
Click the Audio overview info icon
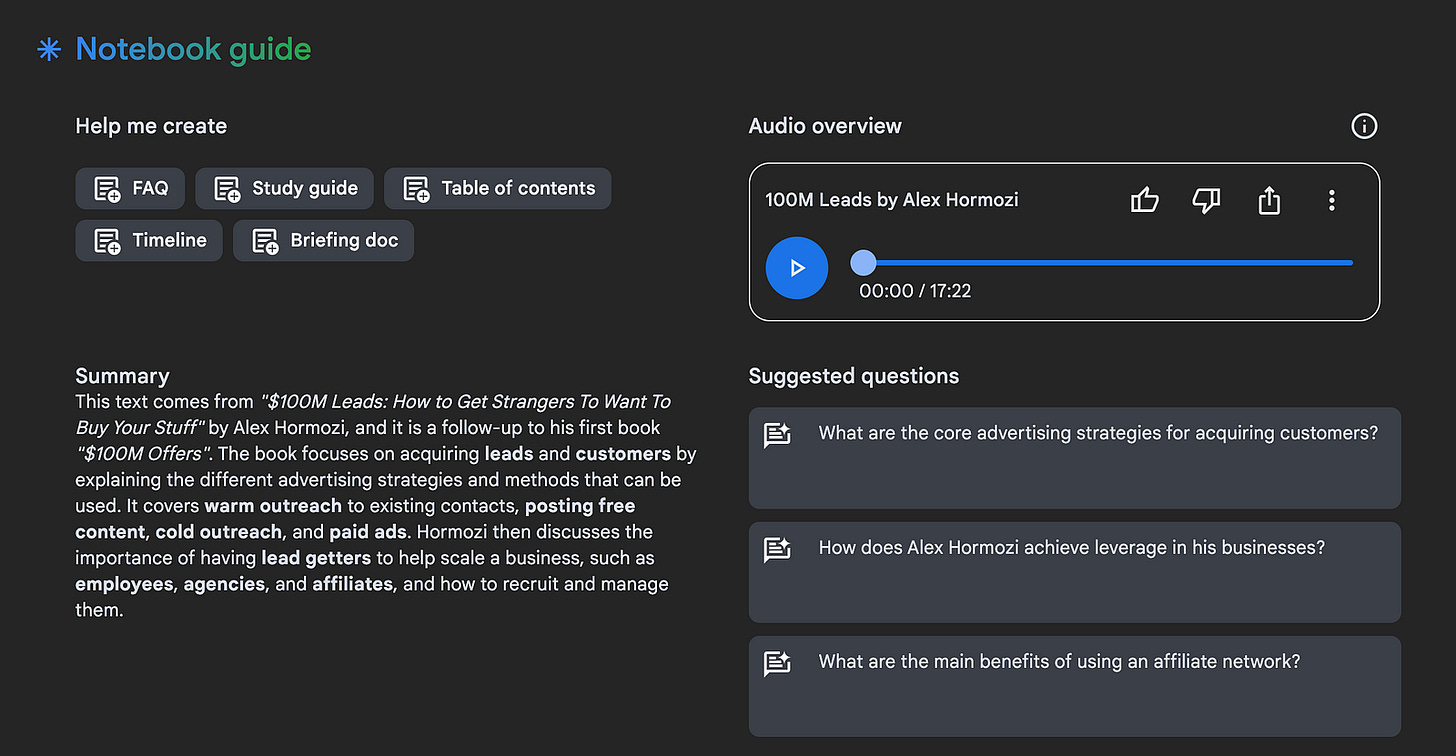point(1364,126)
